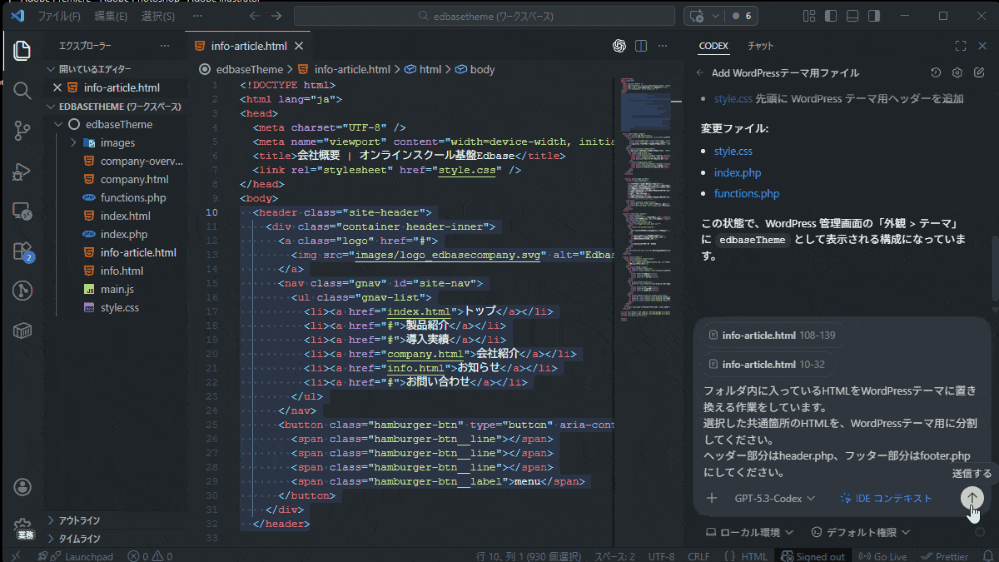Viewport: 999px width, 562px height.
Task: Open style.css in the file explorer
Action: point(119,307)
